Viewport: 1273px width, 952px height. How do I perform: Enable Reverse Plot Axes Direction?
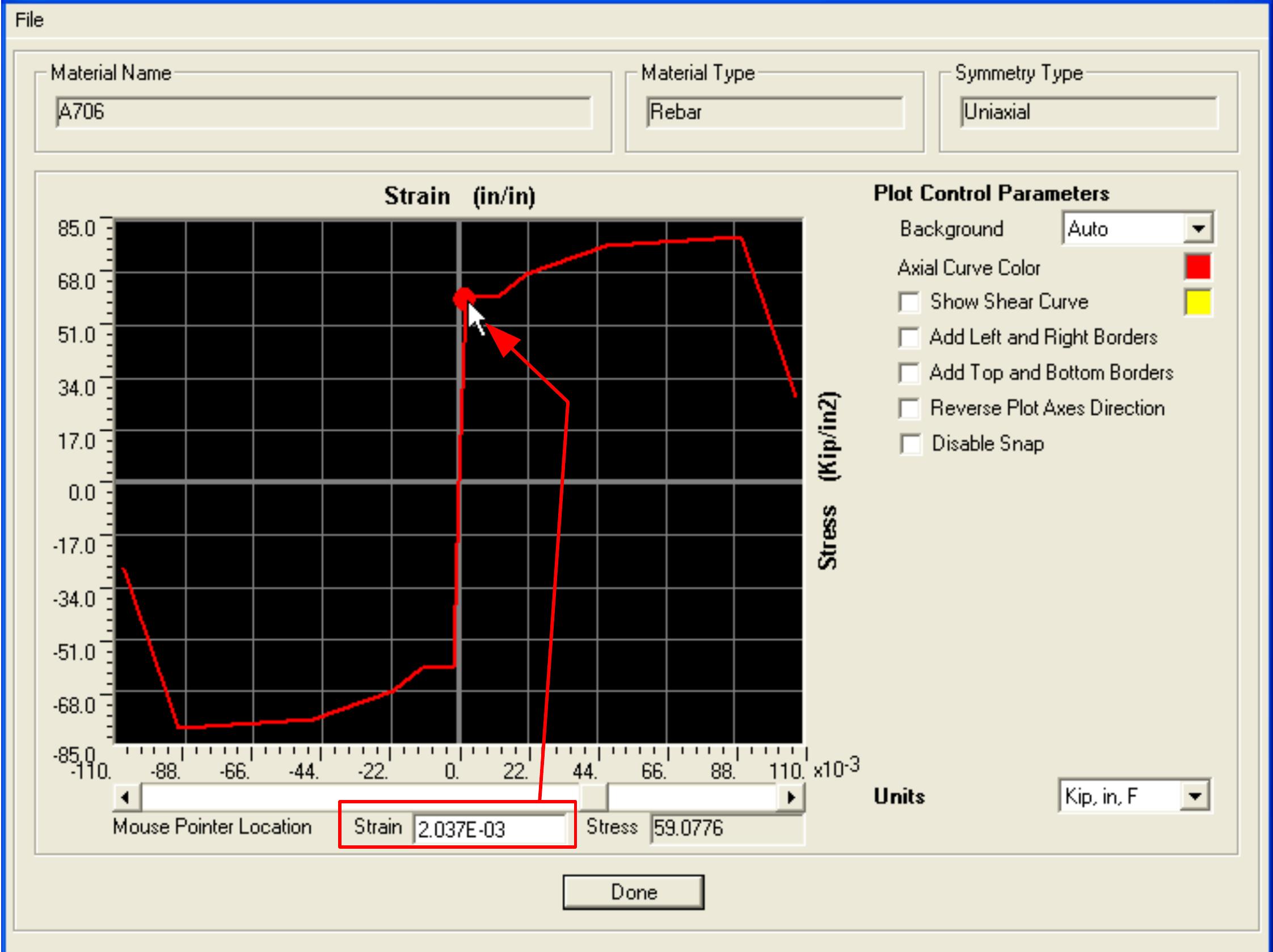tap(911, 408)
